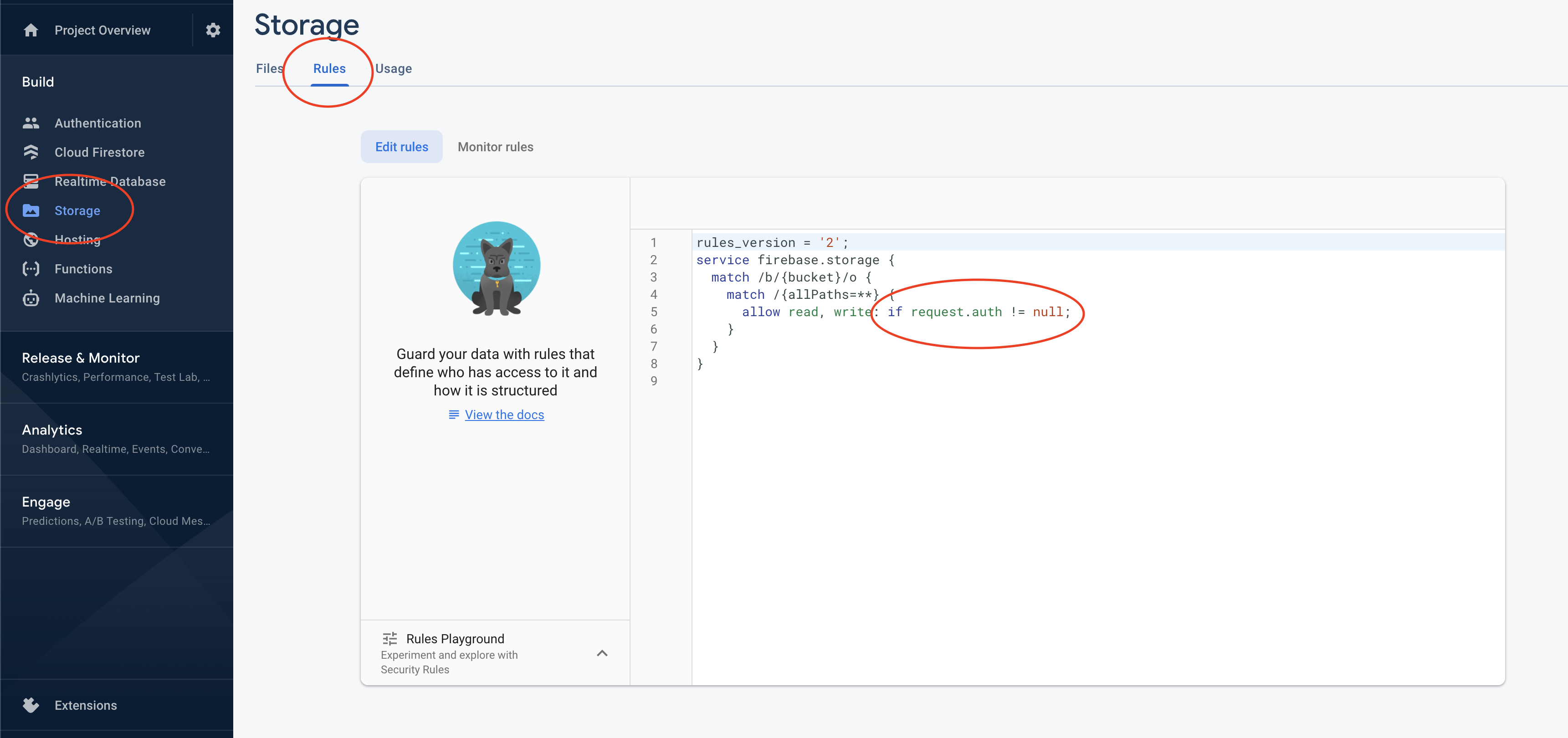The image size is (1568, 738).
Task: Click the Storage folder icon
Action: [x=31, y=210]
